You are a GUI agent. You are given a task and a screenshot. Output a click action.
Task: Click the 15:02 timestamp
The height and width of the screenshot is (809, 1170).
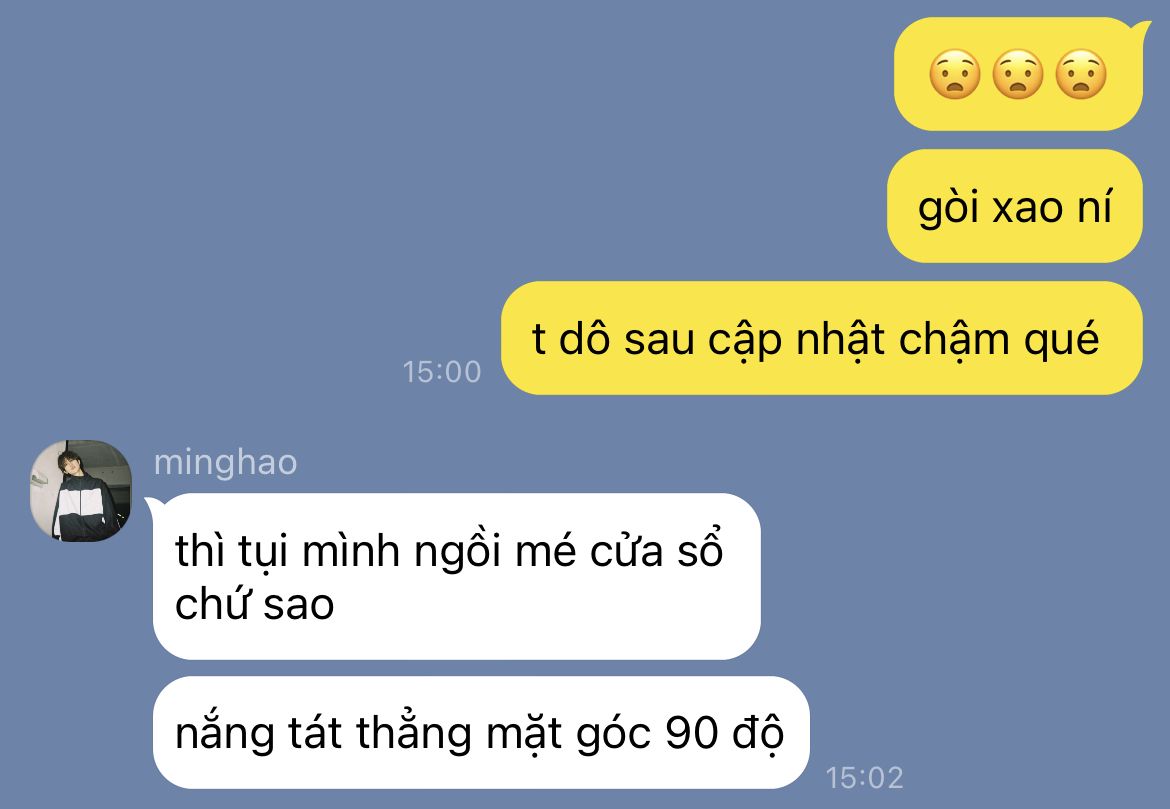[865, 778]
